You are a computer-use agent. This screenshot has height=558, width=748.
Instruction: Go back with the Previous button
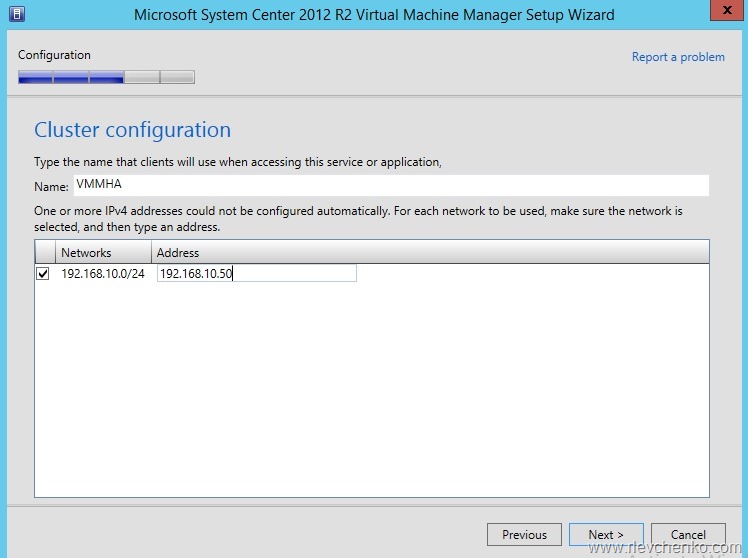click(x=524, y=534)
